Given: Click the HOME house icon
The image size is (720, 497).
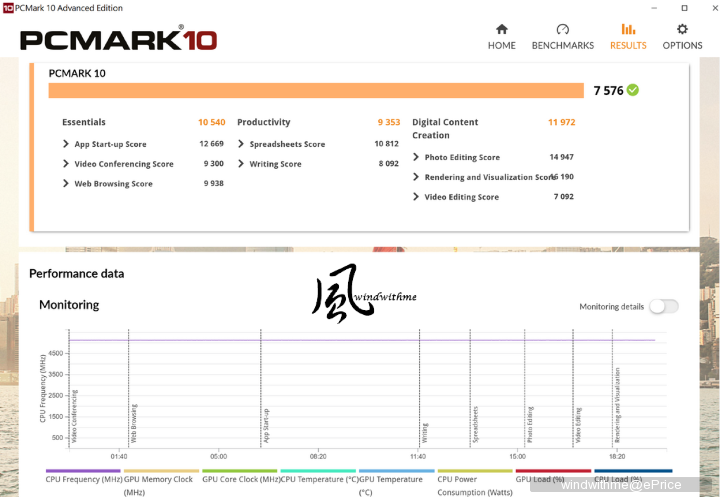Looking at the screenshot, I should 501,29.
